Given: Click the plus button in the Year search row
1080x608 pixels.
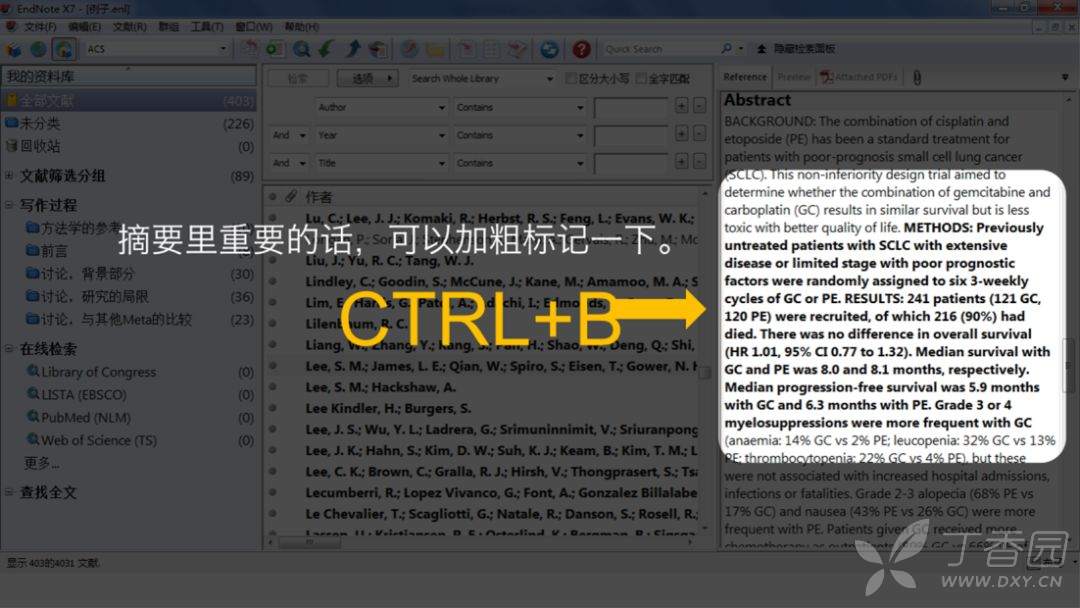Looking at the screenshot, I should 681,134.
